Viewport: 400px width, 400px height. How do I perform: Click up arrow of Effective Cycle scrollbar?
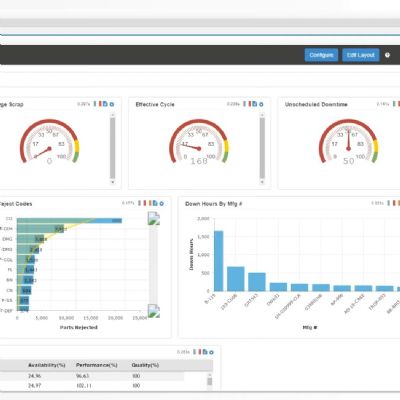262,115
